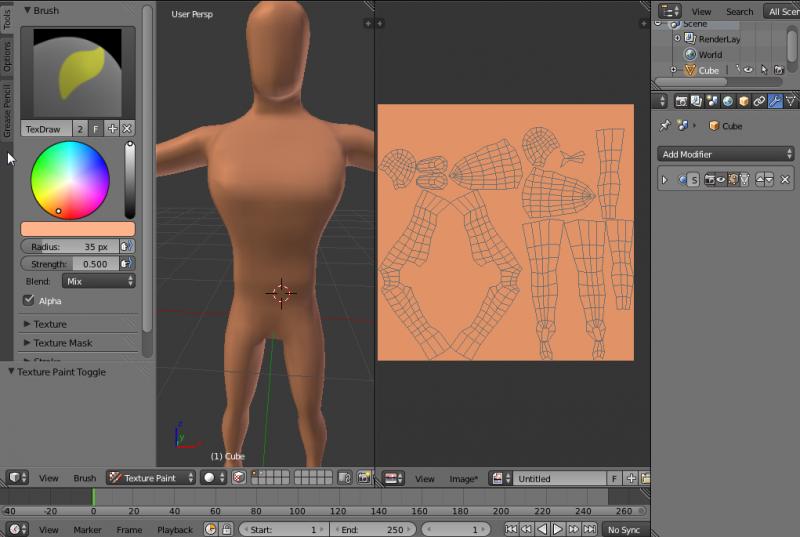Toggle the brush fake user F button
This screenshot has height=537, width=800.
click(x=96, y=129)
